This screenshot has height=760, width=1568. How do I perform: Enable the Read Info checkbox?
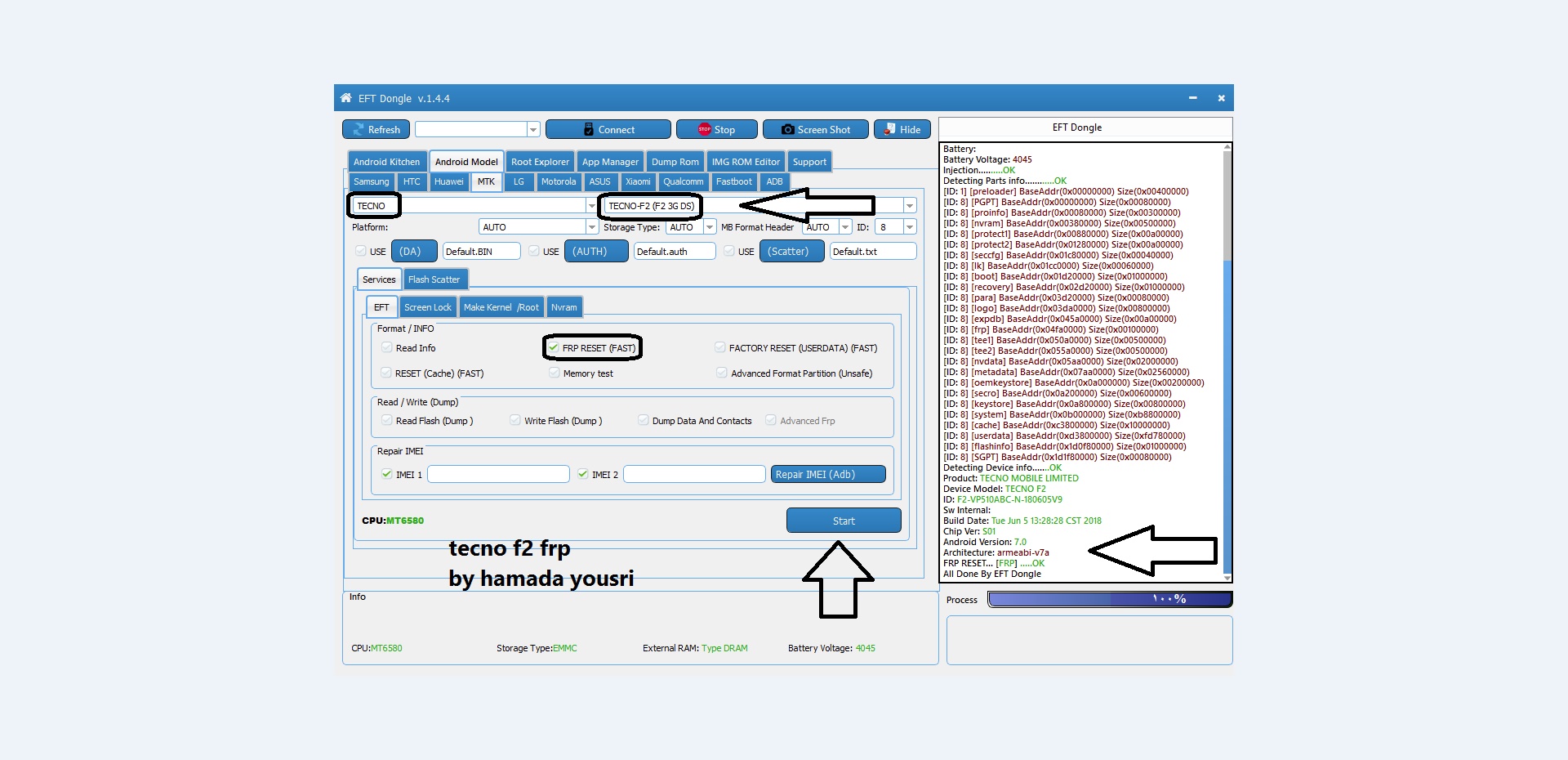point(387,347)
